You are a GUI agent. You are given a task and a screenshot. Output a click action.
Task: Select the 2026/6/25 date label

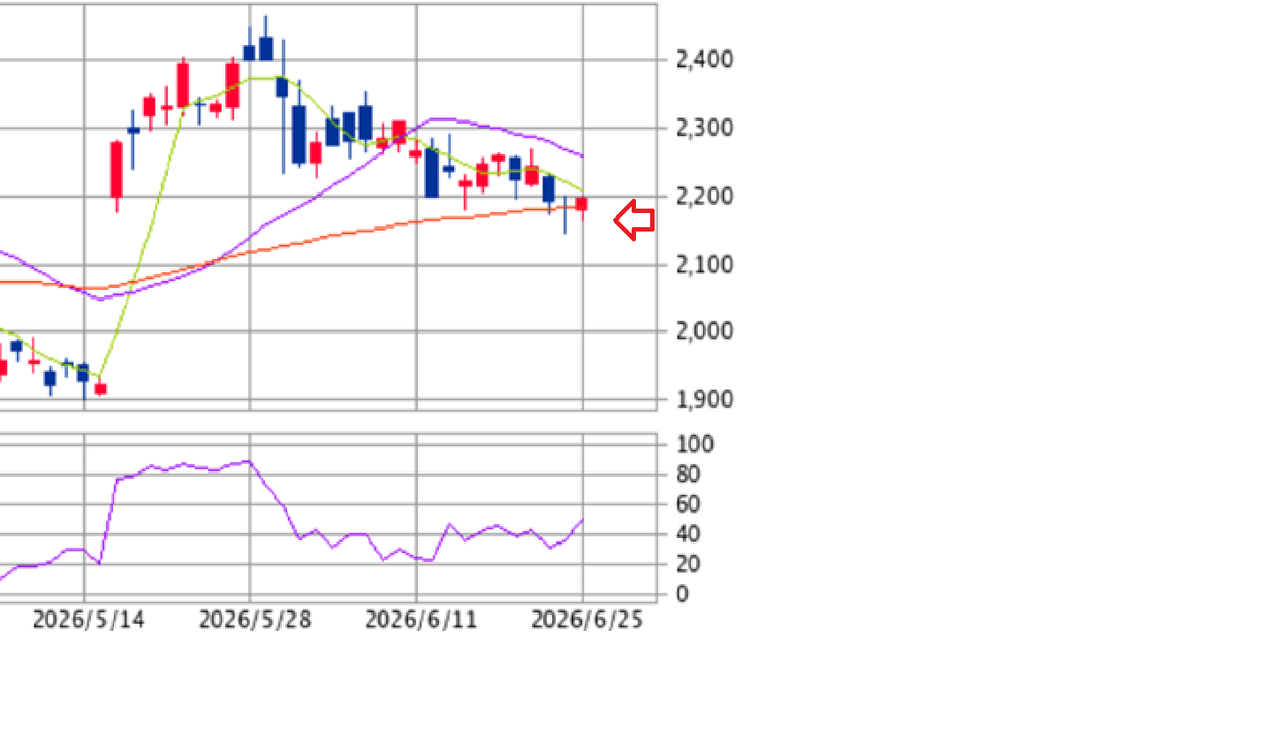tap(587, 621)
